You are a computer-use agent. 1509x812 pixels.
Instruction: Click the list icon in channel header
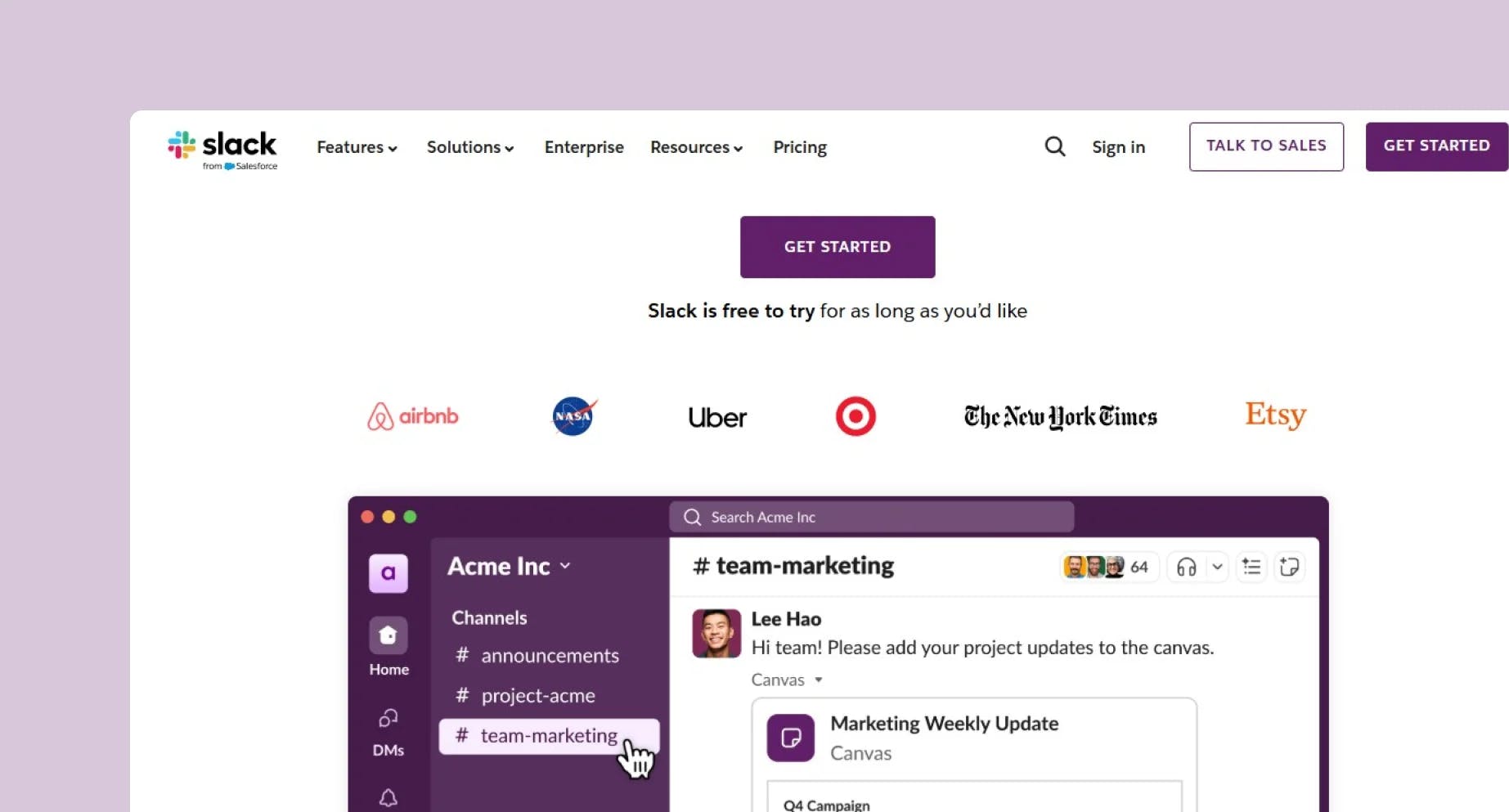[x=1251, y=567]
